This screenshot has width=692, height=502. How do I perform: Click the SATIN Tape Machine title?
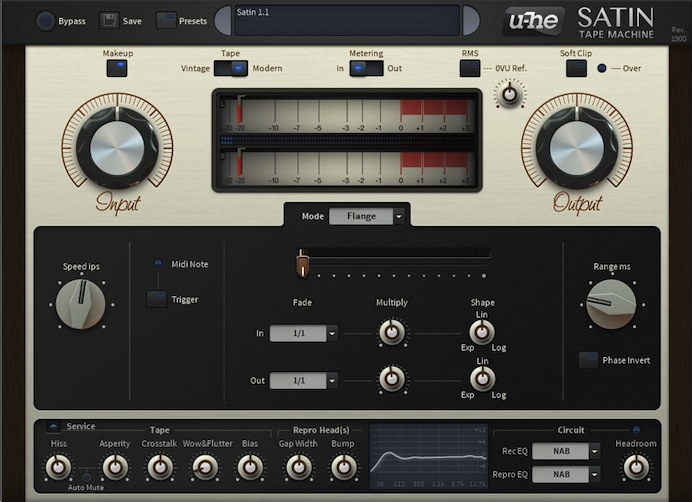point(616,23)
